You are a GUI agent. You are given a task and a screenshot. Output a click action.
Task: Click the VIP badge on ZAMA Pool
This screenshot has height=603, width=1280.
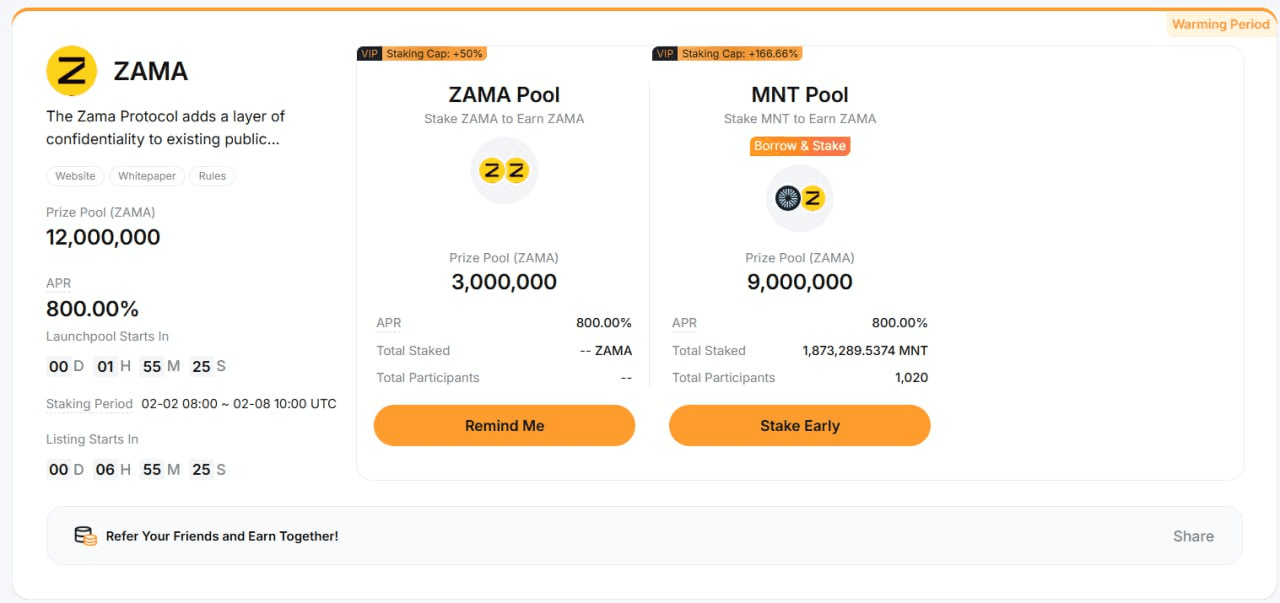(x=369, y=54)
